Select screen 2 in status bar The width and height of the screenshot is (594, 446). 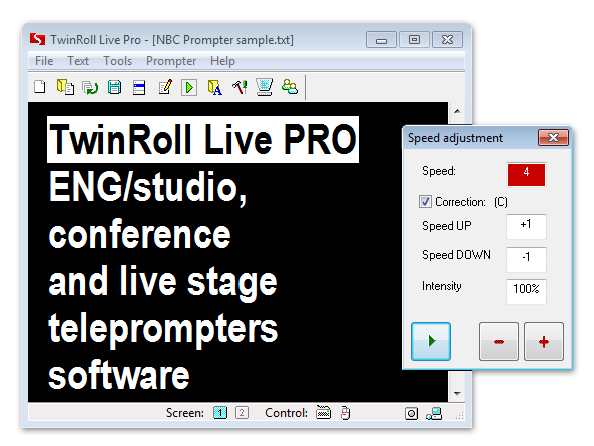[x=242, y=413]
